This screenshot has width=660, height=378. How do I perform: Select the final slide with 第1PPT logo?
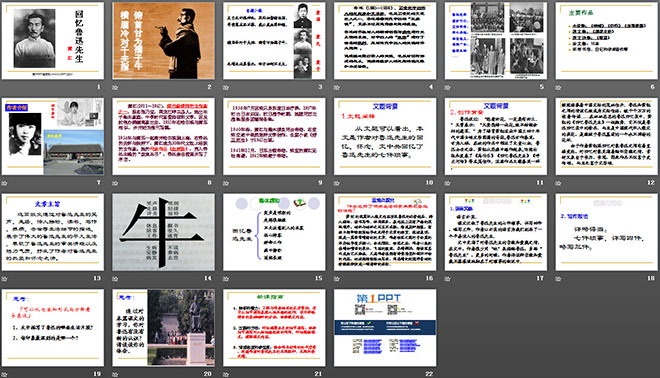385,327
